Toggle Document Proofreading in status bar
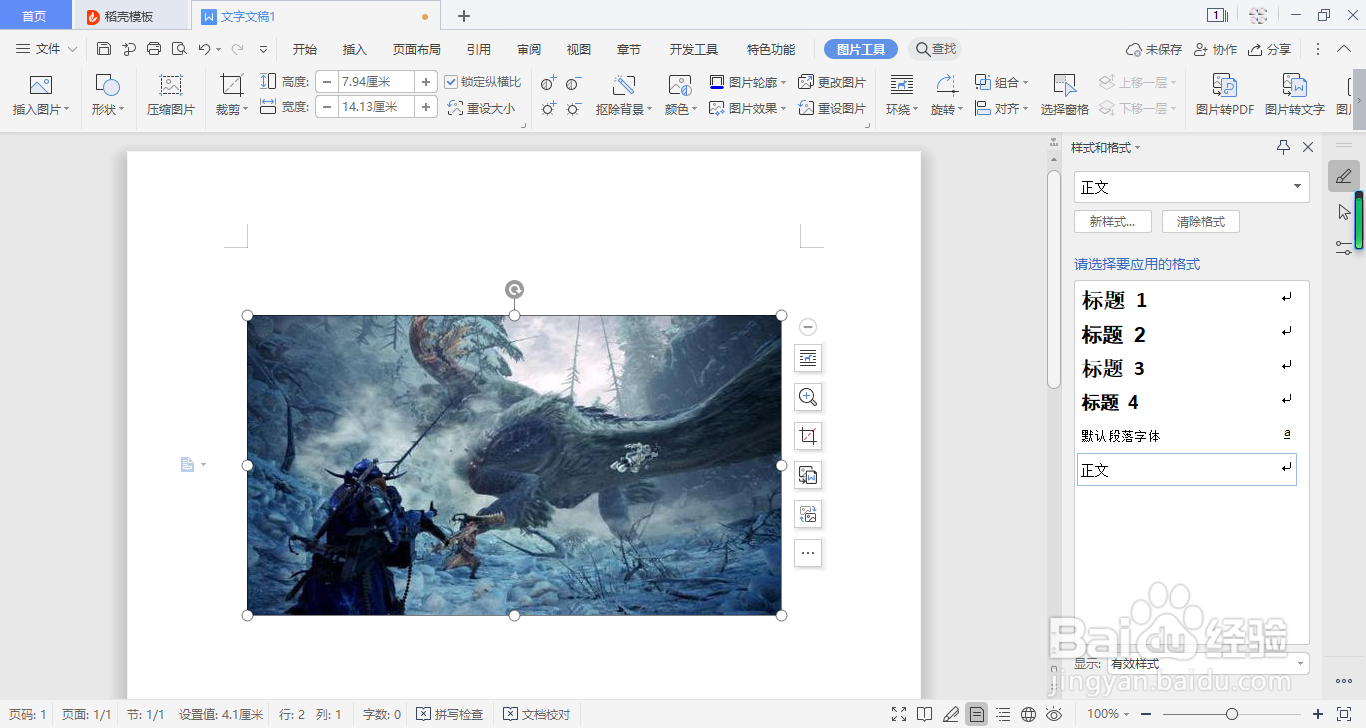Screen dimensions: 1366x728 pyautogui.click(x=537, y=714)
